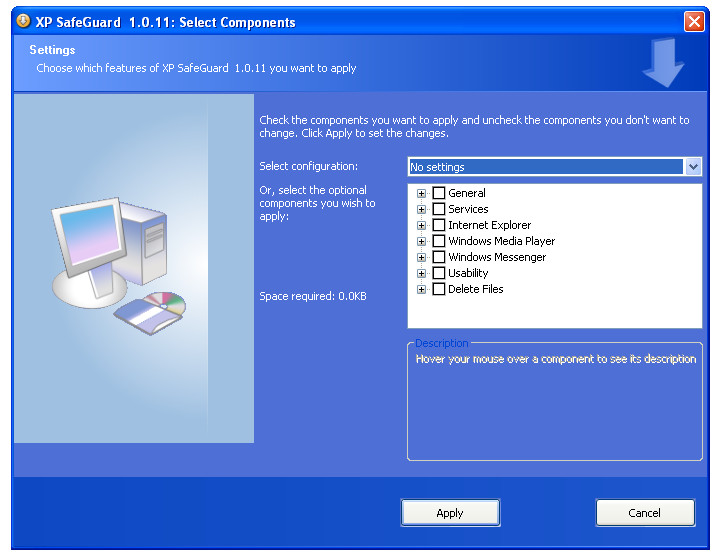Check the Delete Files checkbox
This screenshot has height=560, width=720.
click(x=439, y=289)
